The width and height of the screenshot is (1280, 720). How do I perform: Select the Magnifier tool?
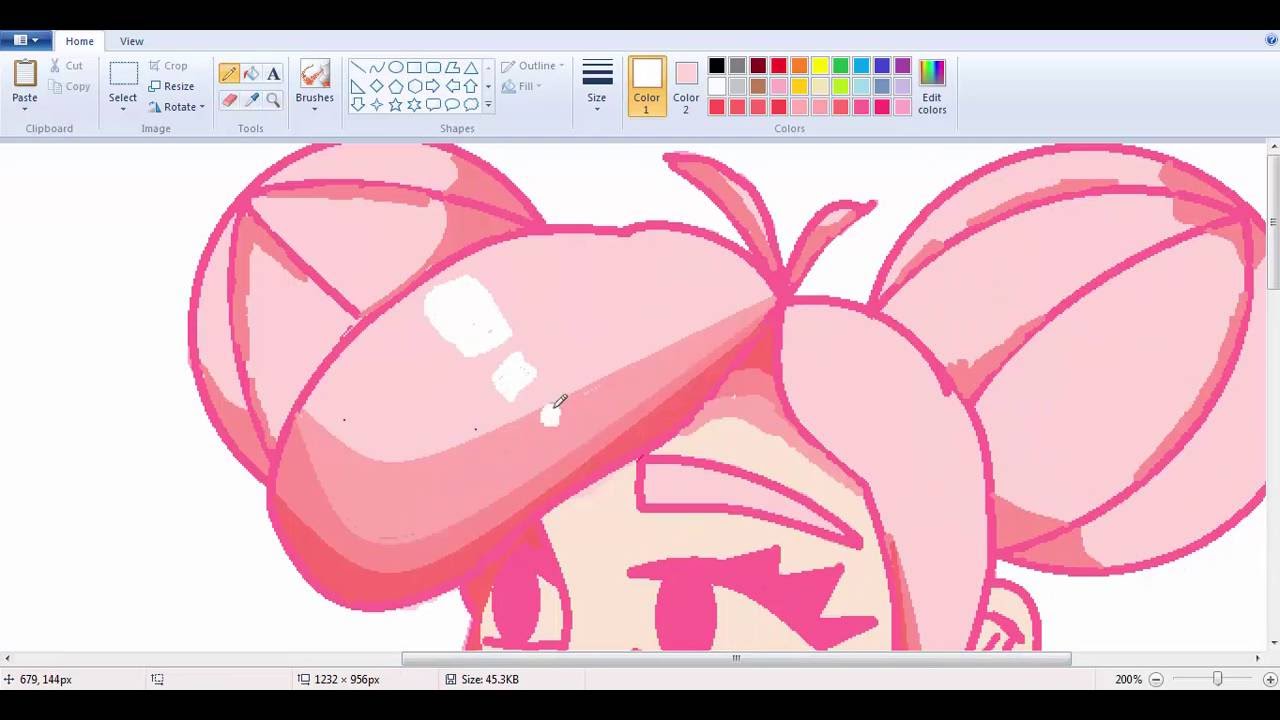pyautogui.click(x=273, y=100)
